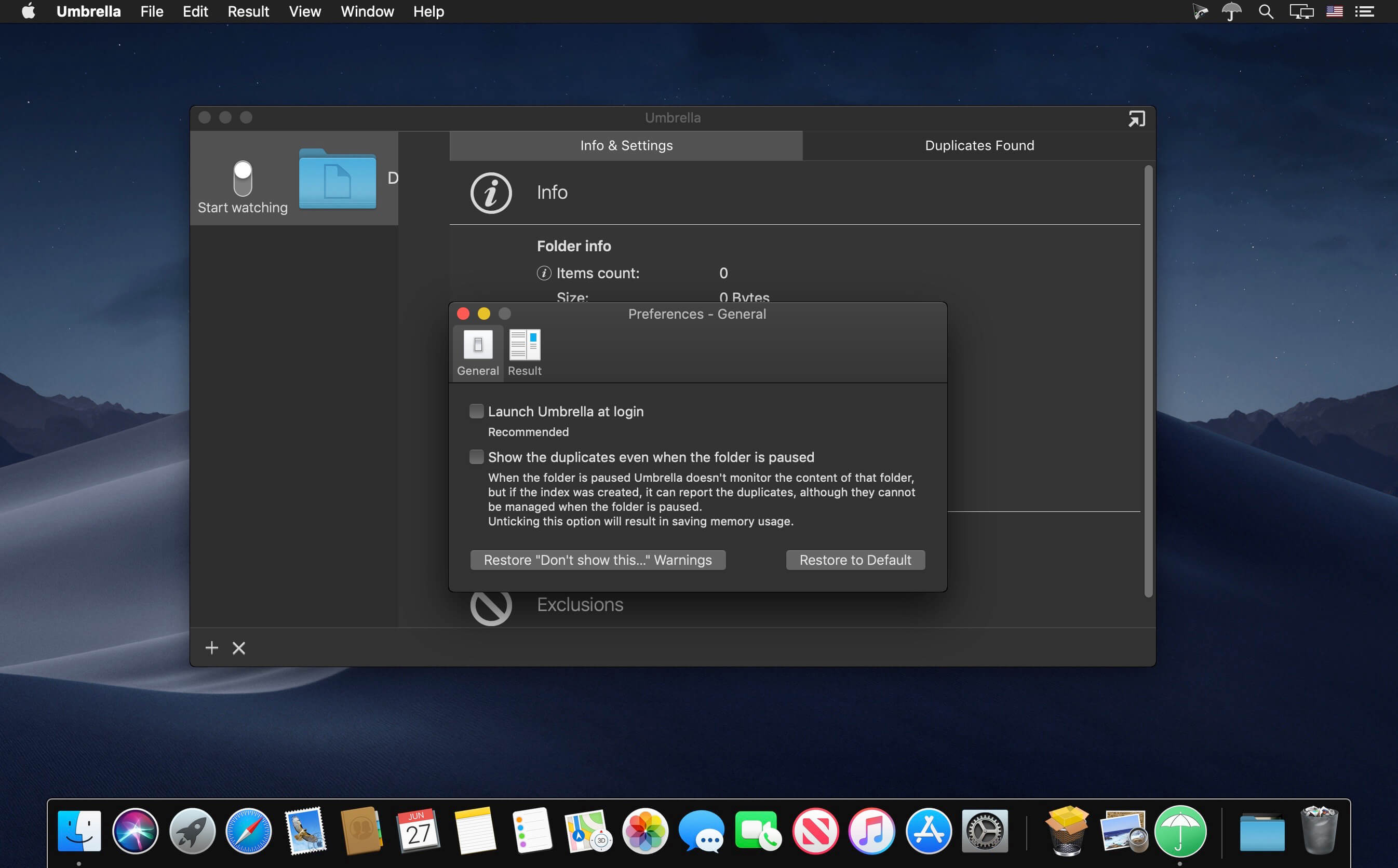Remove folder using the X icon
The image size is (1398, 868).
pos(239,647)
